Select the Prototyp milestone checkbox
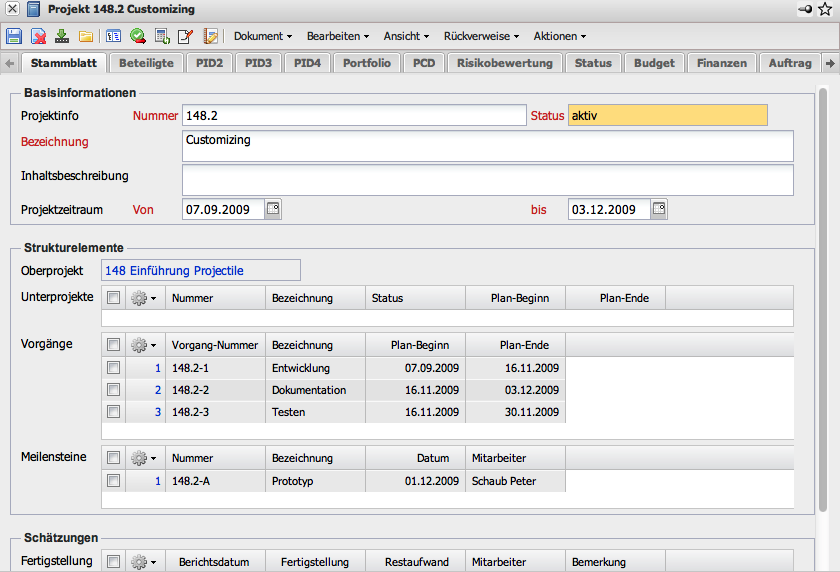This screenshot has height=572, width=840. tap(113, 481)
